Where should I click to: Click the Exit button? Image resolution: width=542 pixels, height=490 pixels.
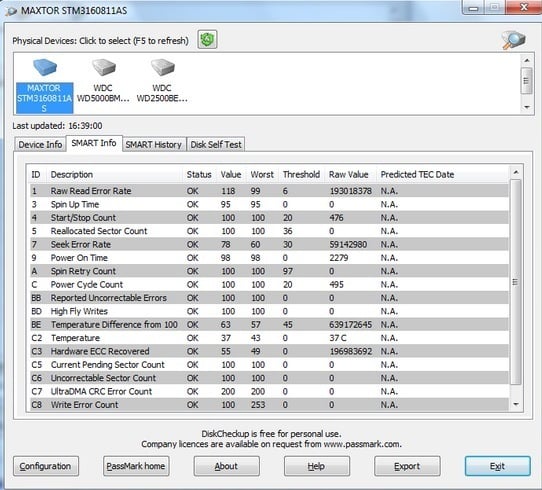[x=497, y=466]
